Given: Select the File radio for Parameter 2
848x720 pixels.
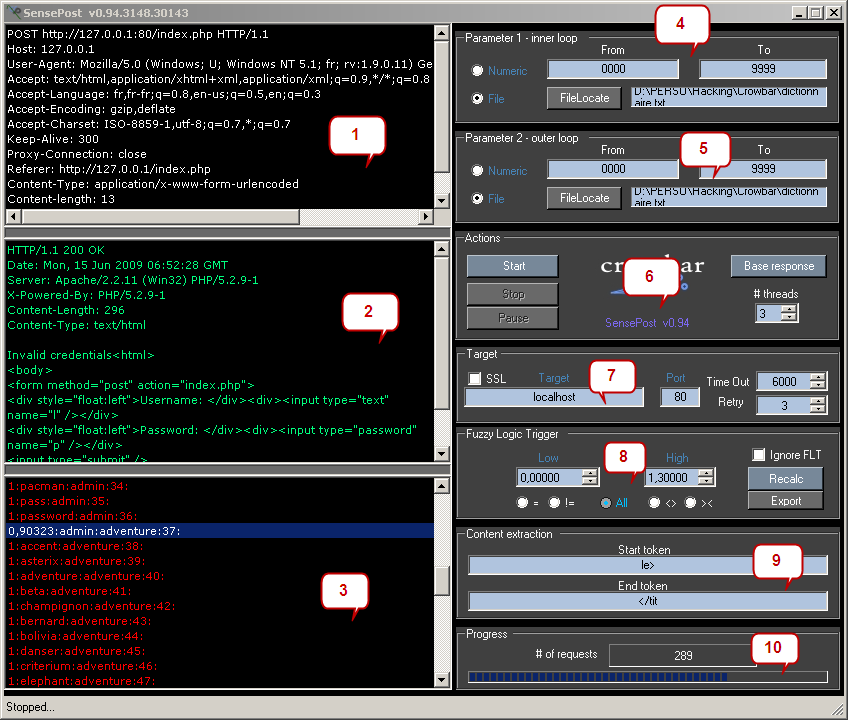Looking at the screenshot, I should click(478, 199).
